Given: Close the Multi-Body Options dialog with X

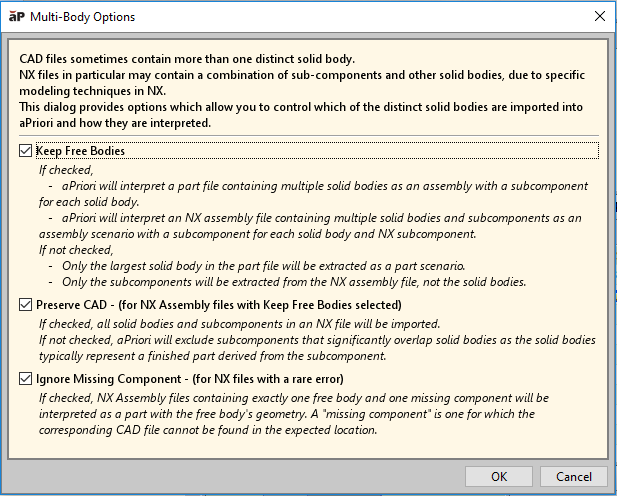Looking at the screenshot, I should coord(599,17).
